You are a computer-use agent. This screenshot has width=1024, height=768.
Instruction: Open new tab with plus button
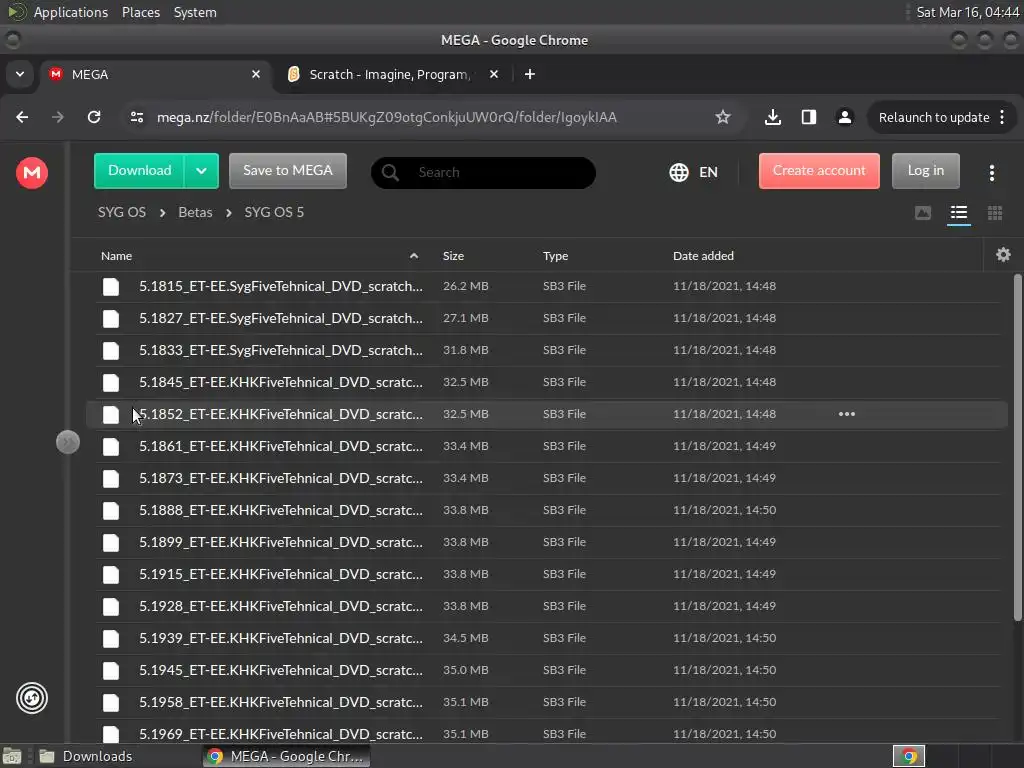[530, 74]
